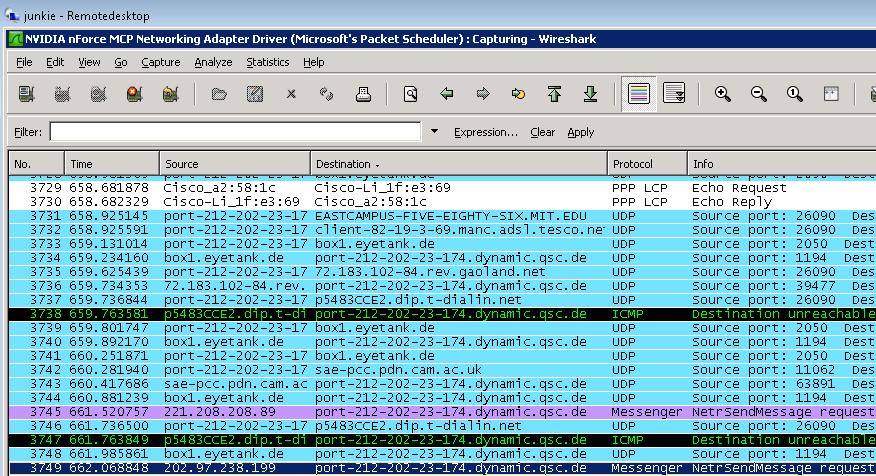Jump to last packet down arrow icon
Screen dimensions: 876x476
[591, 94]
